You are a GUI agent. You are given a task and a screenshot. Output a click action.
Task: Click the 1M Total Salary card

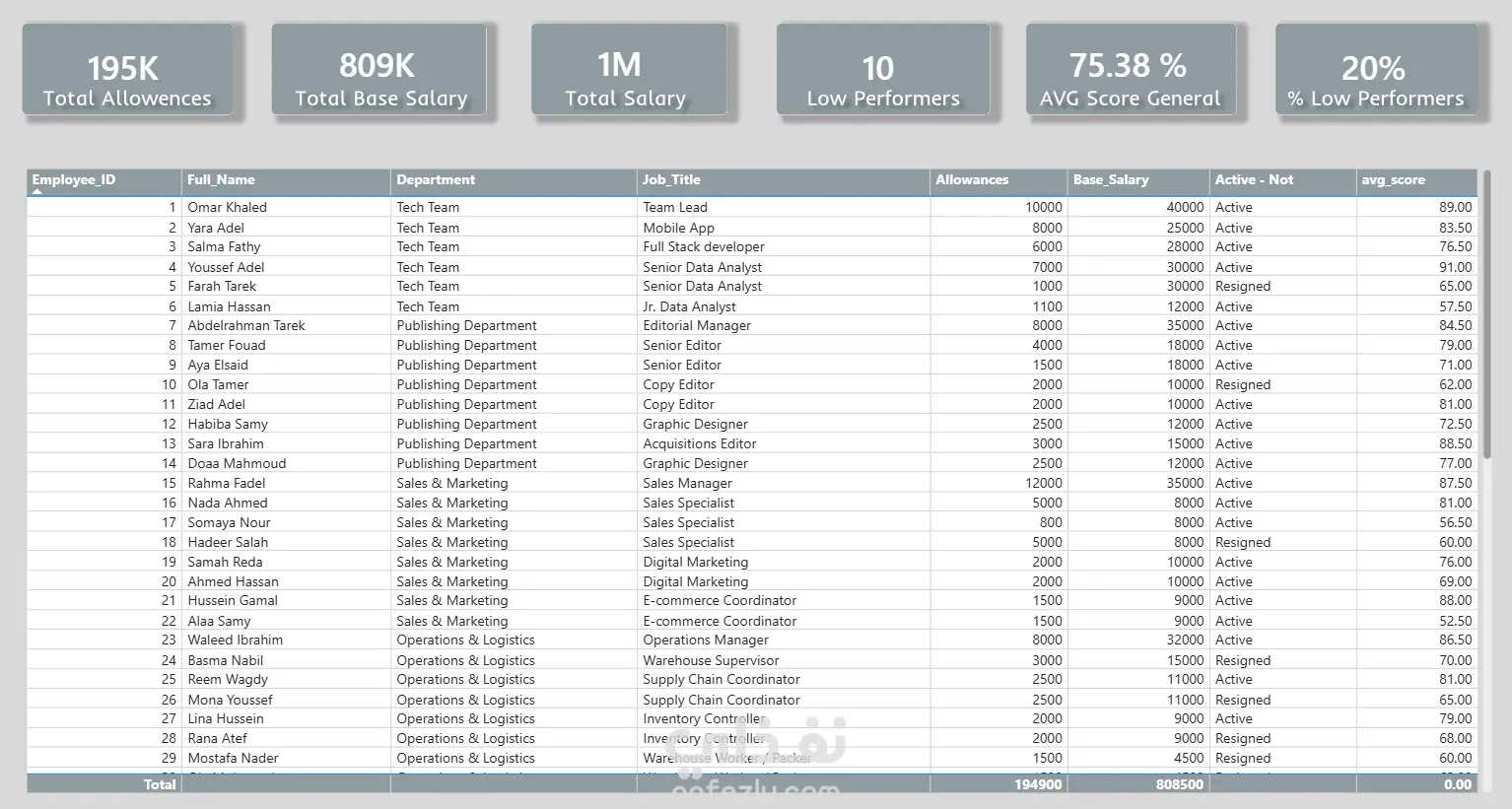(x=629, y=69)
